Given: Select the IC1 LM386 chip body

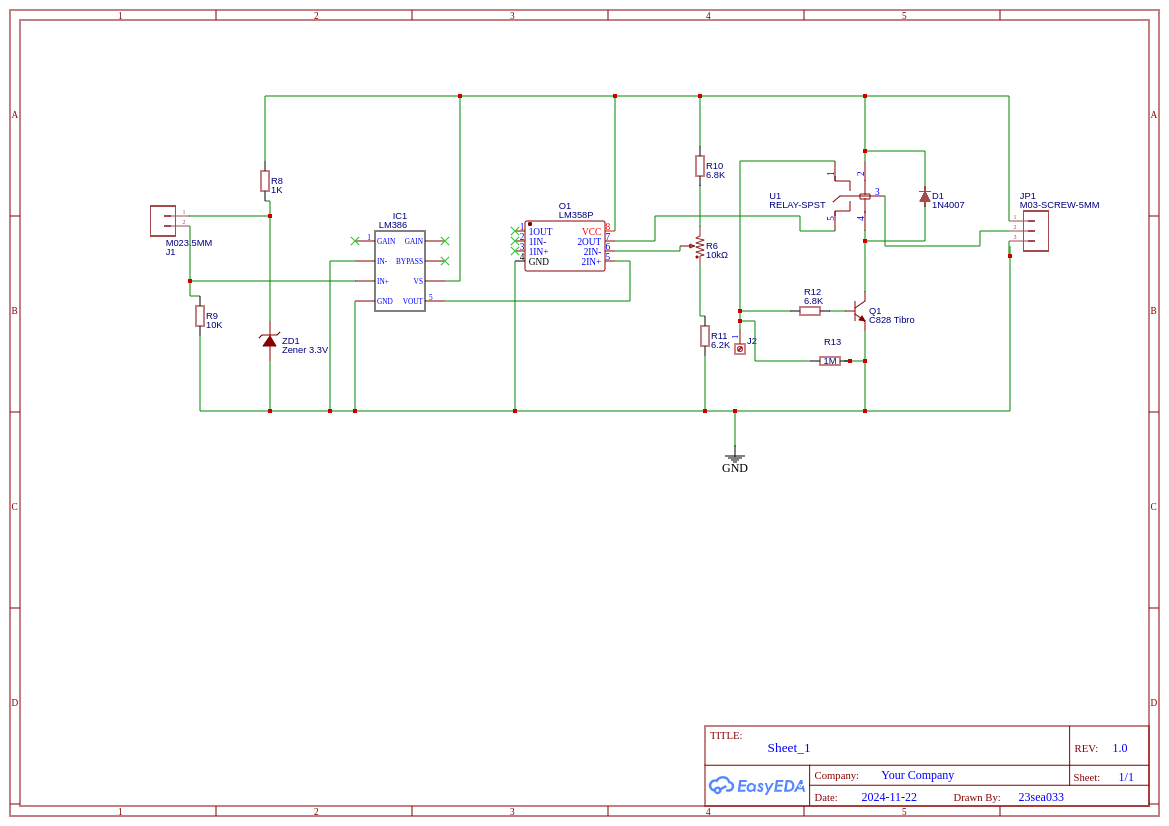Looking at the screenshot, I should [x=400, y=271].
